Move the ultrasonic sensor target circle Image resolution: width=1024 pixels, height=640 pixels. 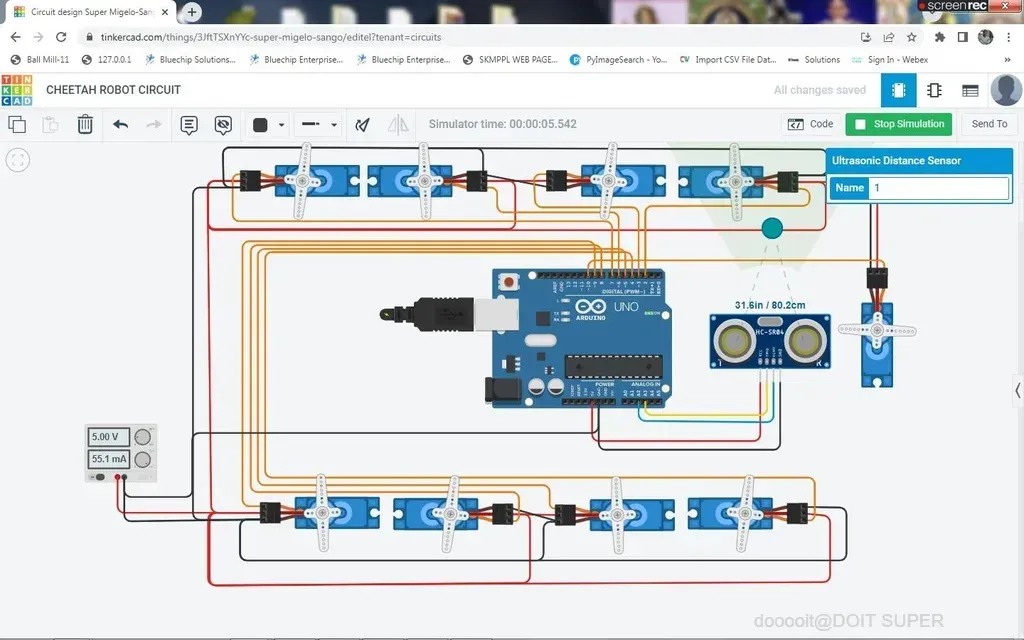tap(772, 228)
